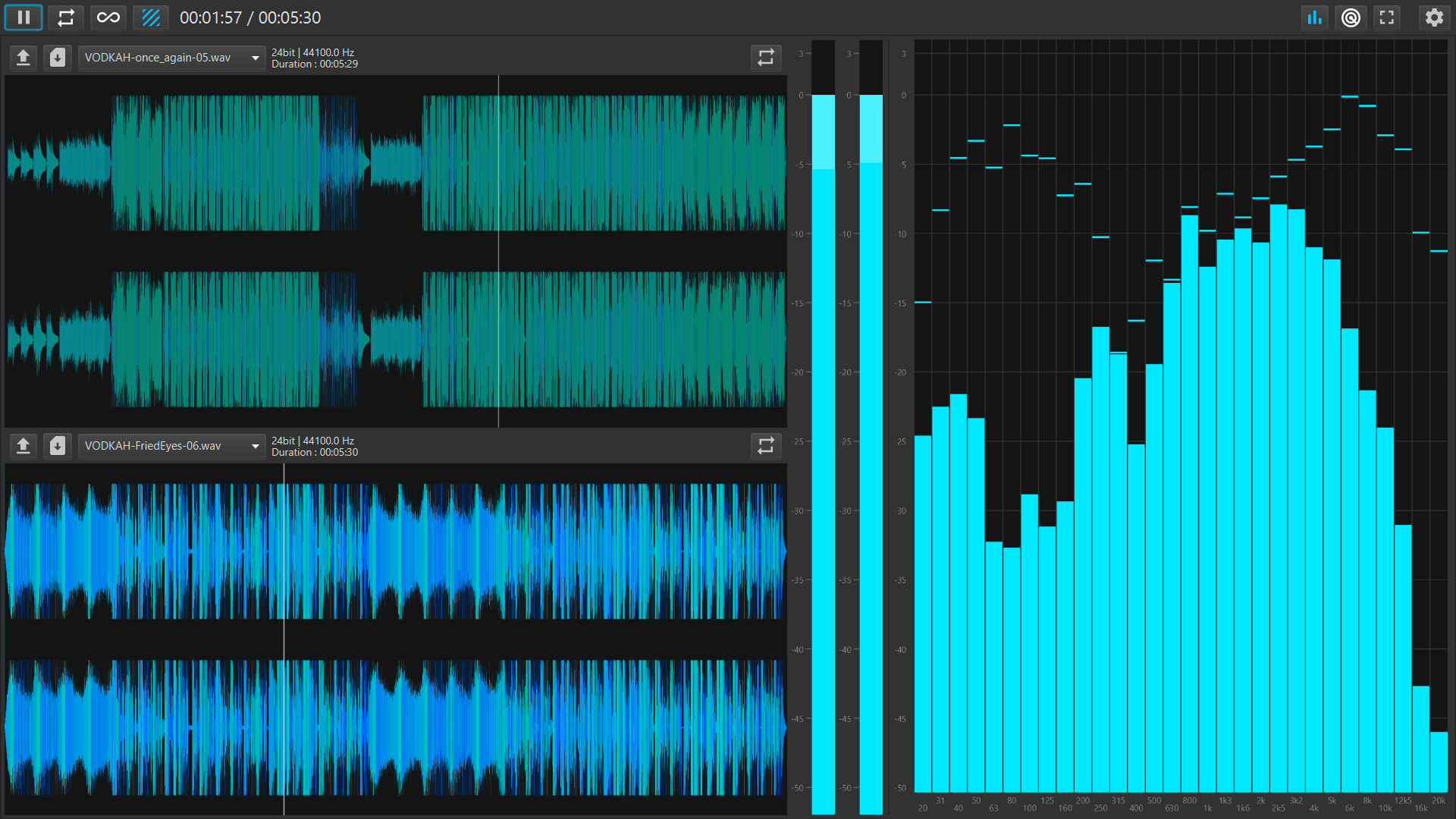Switch to the circular vectorscope view icon
Image resolution: width=1456 pixels, height=819 pixels.
(x=1351, y=17)
